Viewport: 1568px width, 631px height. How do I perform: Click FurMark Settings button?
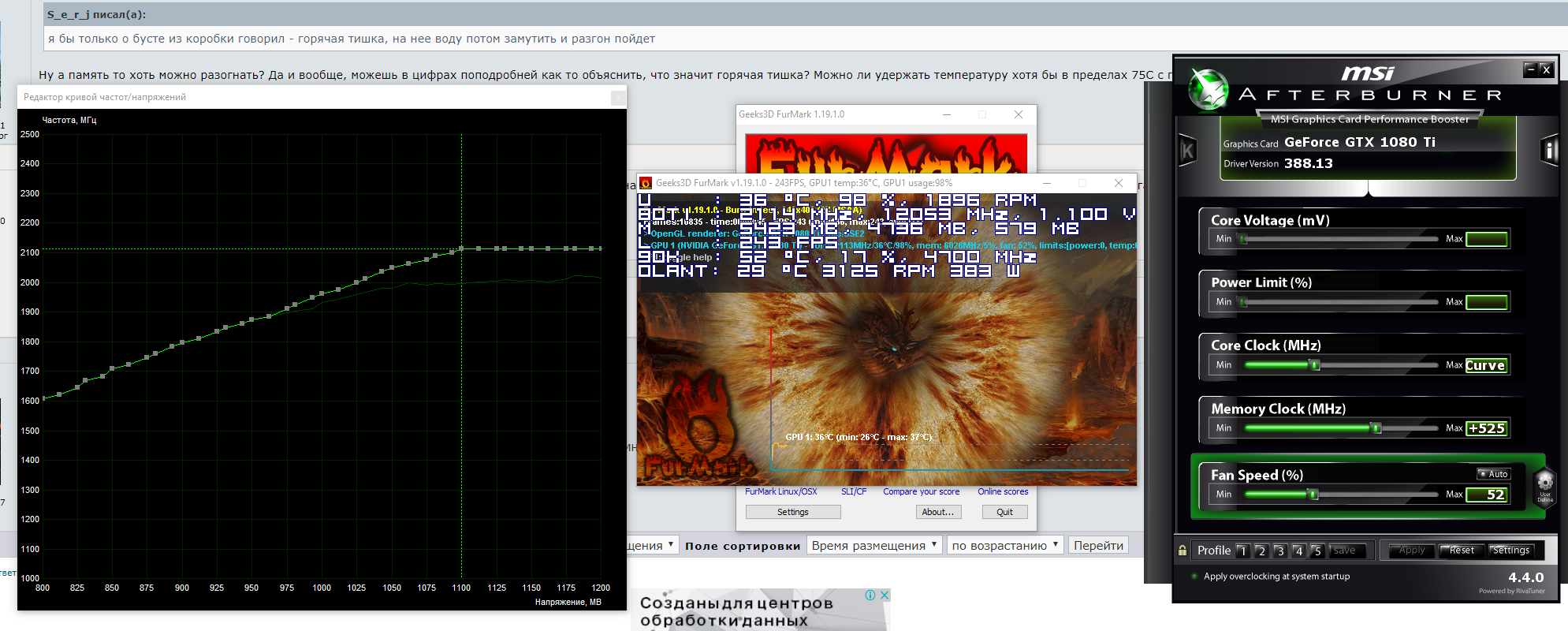point(793,512)
